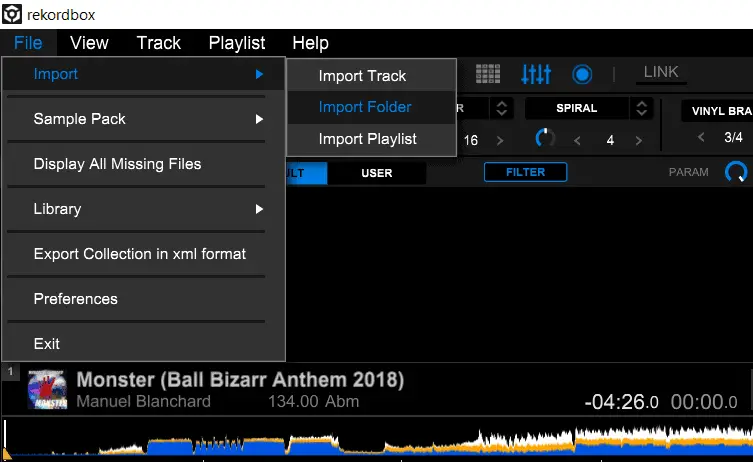Viewport: 753px width, 462px height.
Task: Click the artist name Manuel Blanchard
Action: (x=144, y=401)
